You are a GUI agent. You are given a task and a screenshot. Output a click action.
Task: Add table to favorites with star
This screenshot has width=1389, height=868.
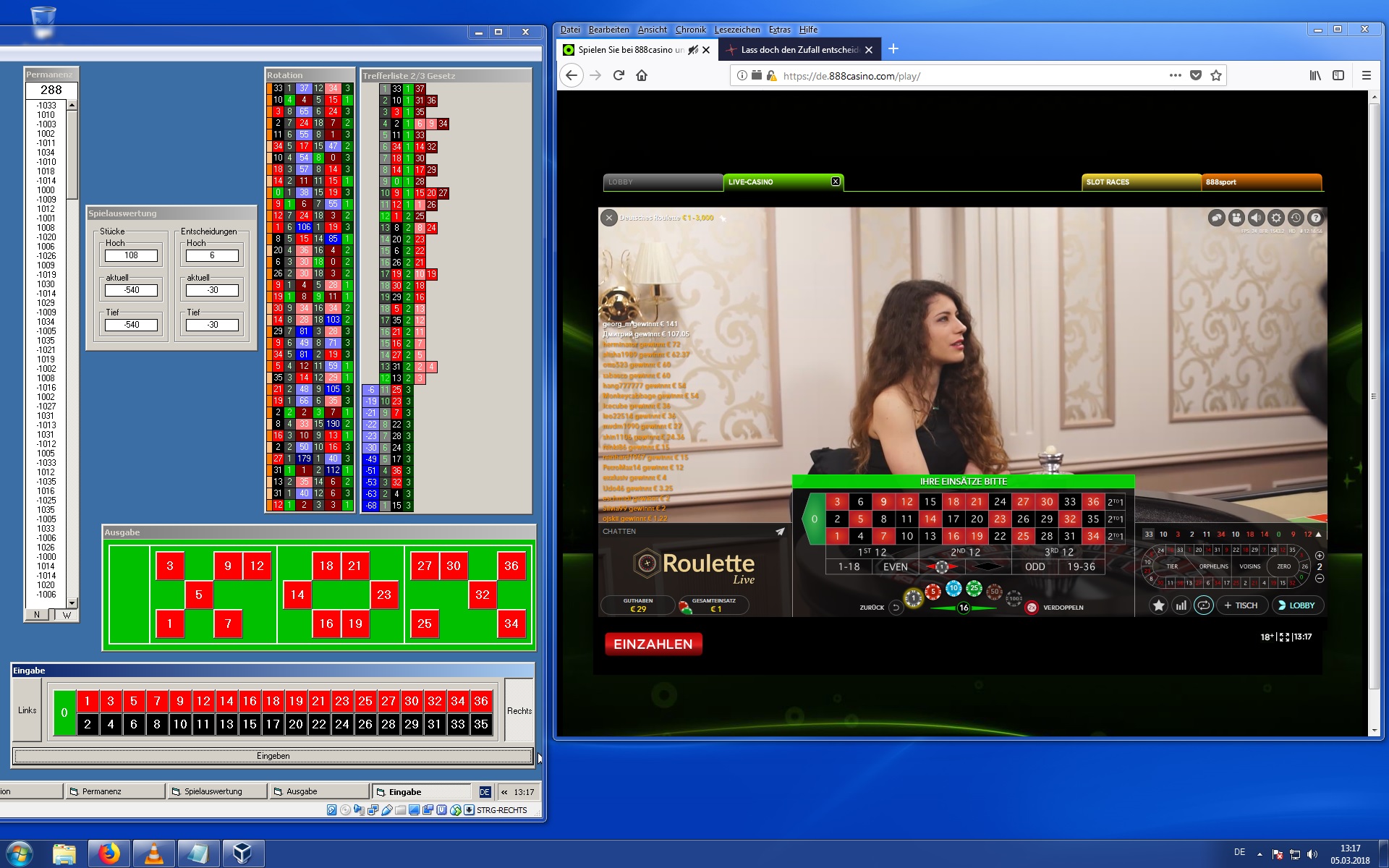(x=1158, y=605)
